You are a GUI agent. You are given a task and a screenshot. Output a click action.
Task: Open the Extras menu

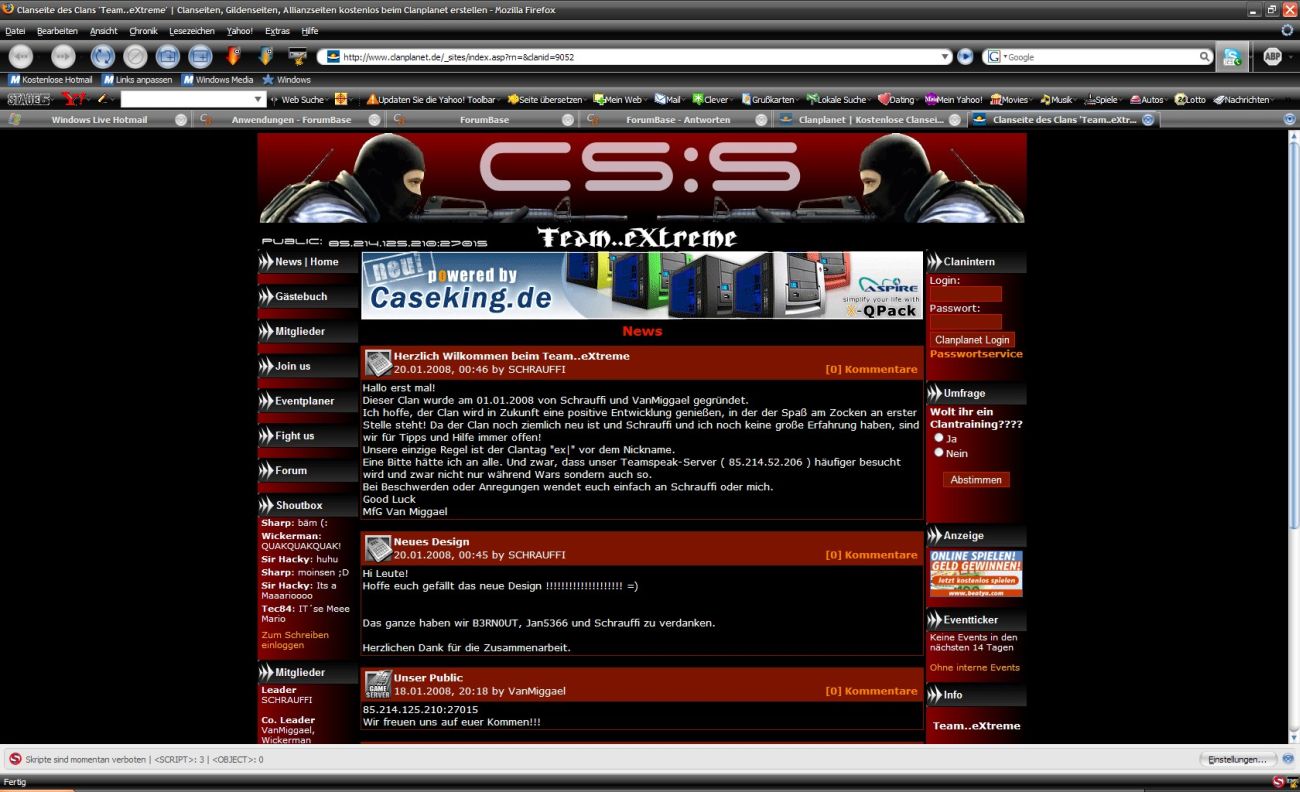coord(277,31)
